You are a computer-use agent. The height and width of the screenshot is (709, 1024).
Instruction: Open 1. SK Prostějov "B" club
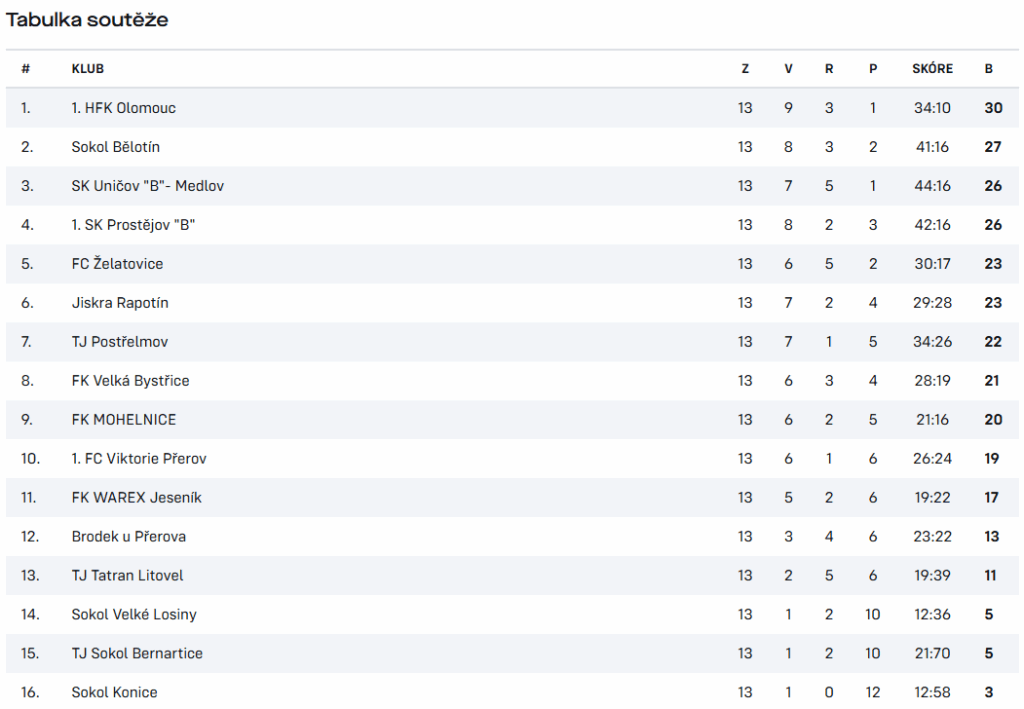click(x=133, y=225)
